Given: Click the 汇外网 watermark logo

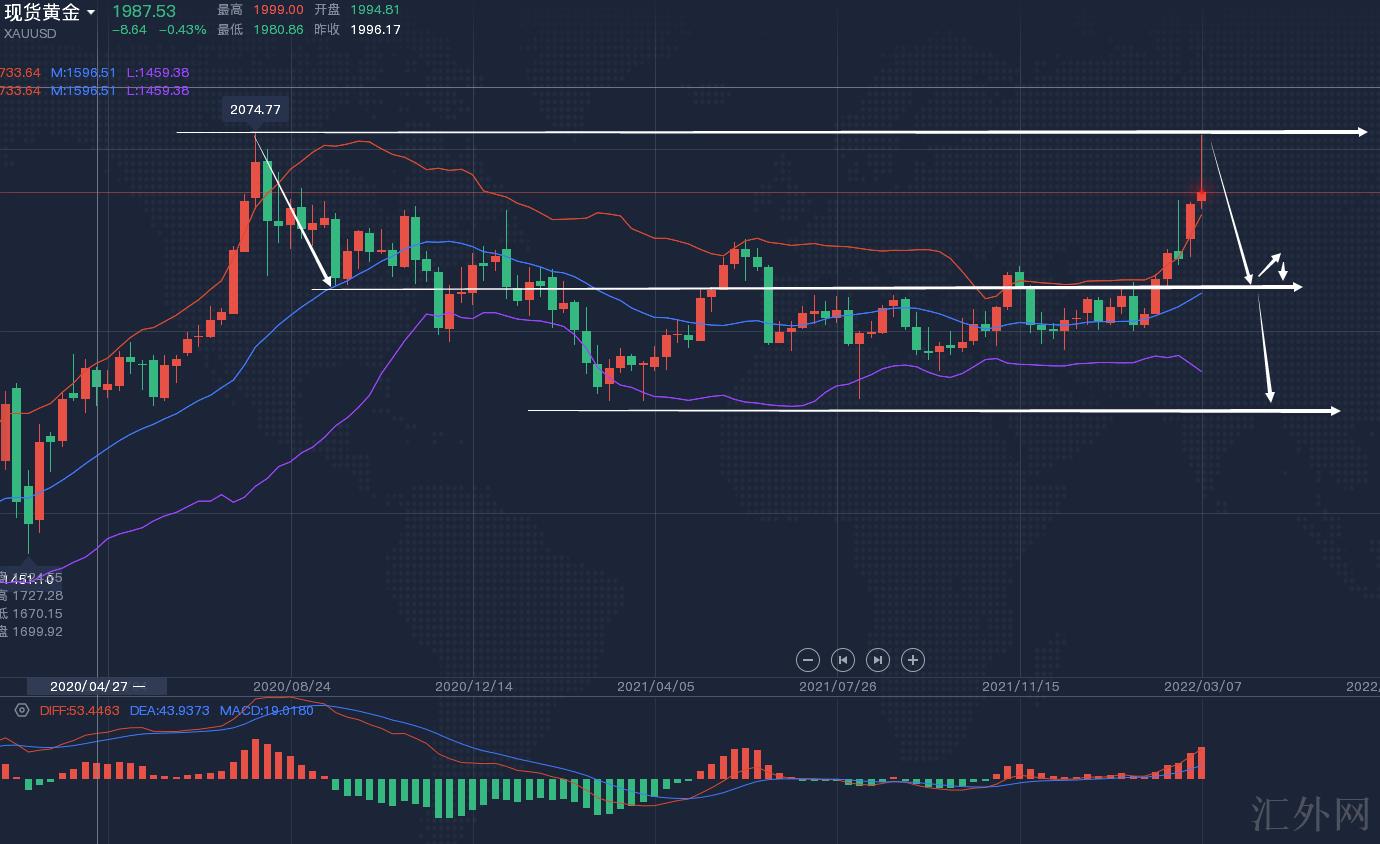Looking at the screenshot, I should (1310, 814).
